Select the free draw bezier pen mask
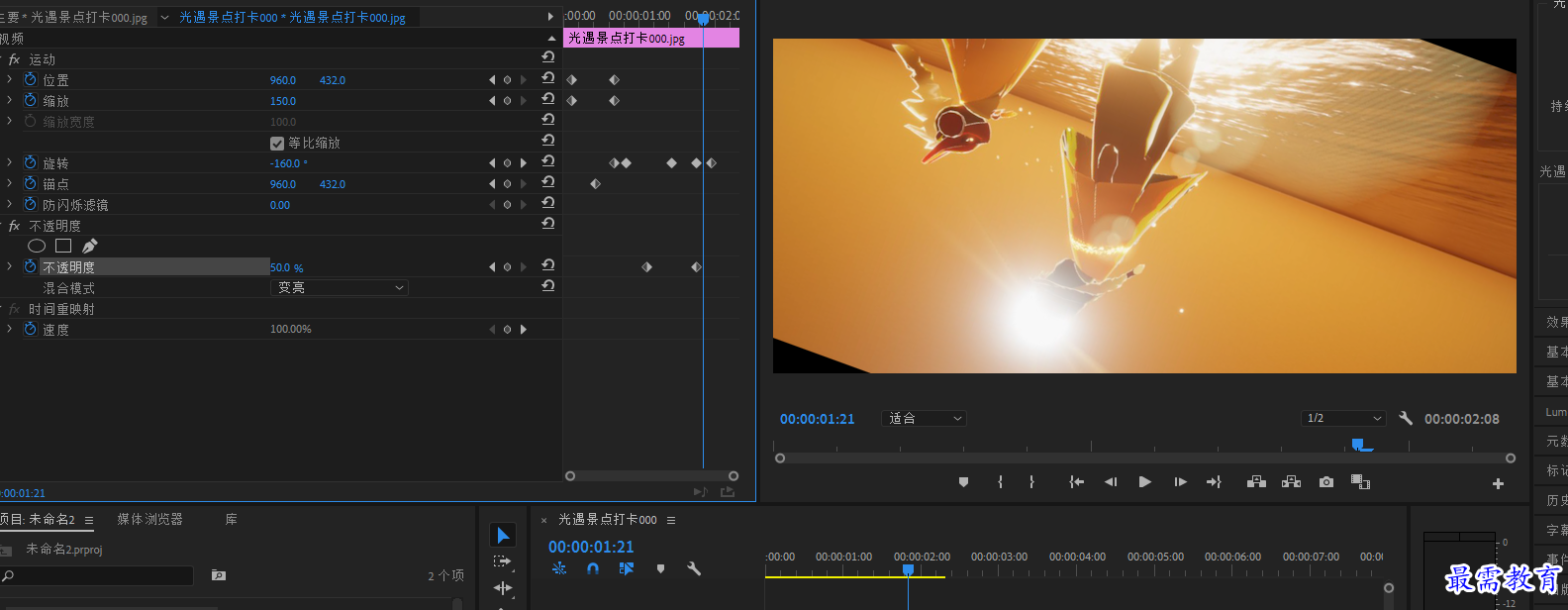1568x610 pixels. coord(90,246)
